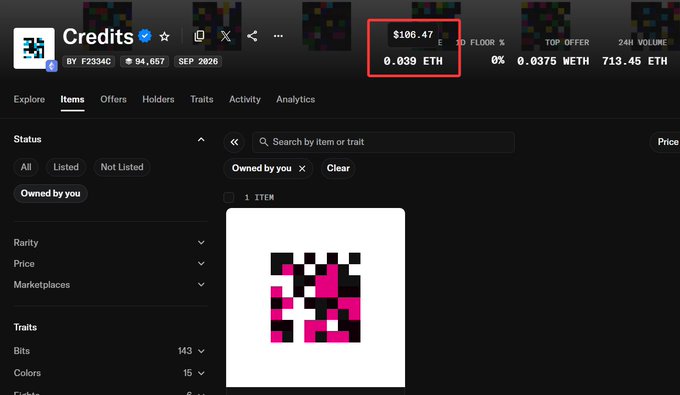Click the 0.039 ETH floor price value
Viewport: 680px width, 395px height.
[x=413, y=61]
